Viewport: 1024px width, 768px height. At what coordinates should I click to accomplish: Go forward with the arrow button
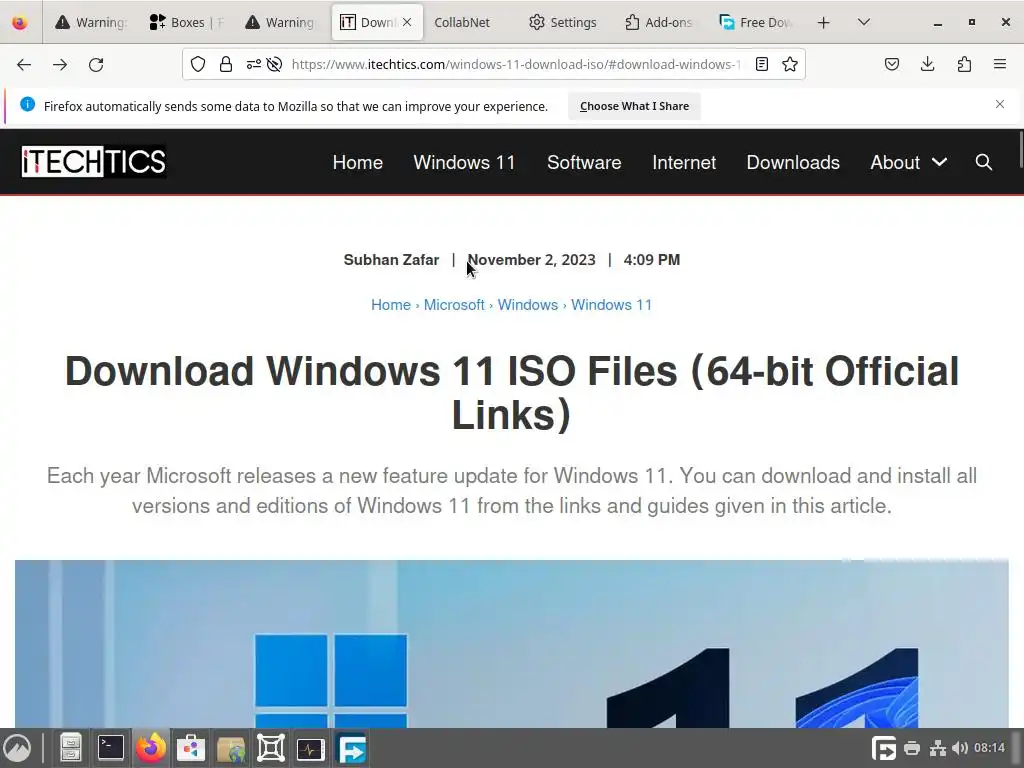pyautogui.click(x=60, y=65)
